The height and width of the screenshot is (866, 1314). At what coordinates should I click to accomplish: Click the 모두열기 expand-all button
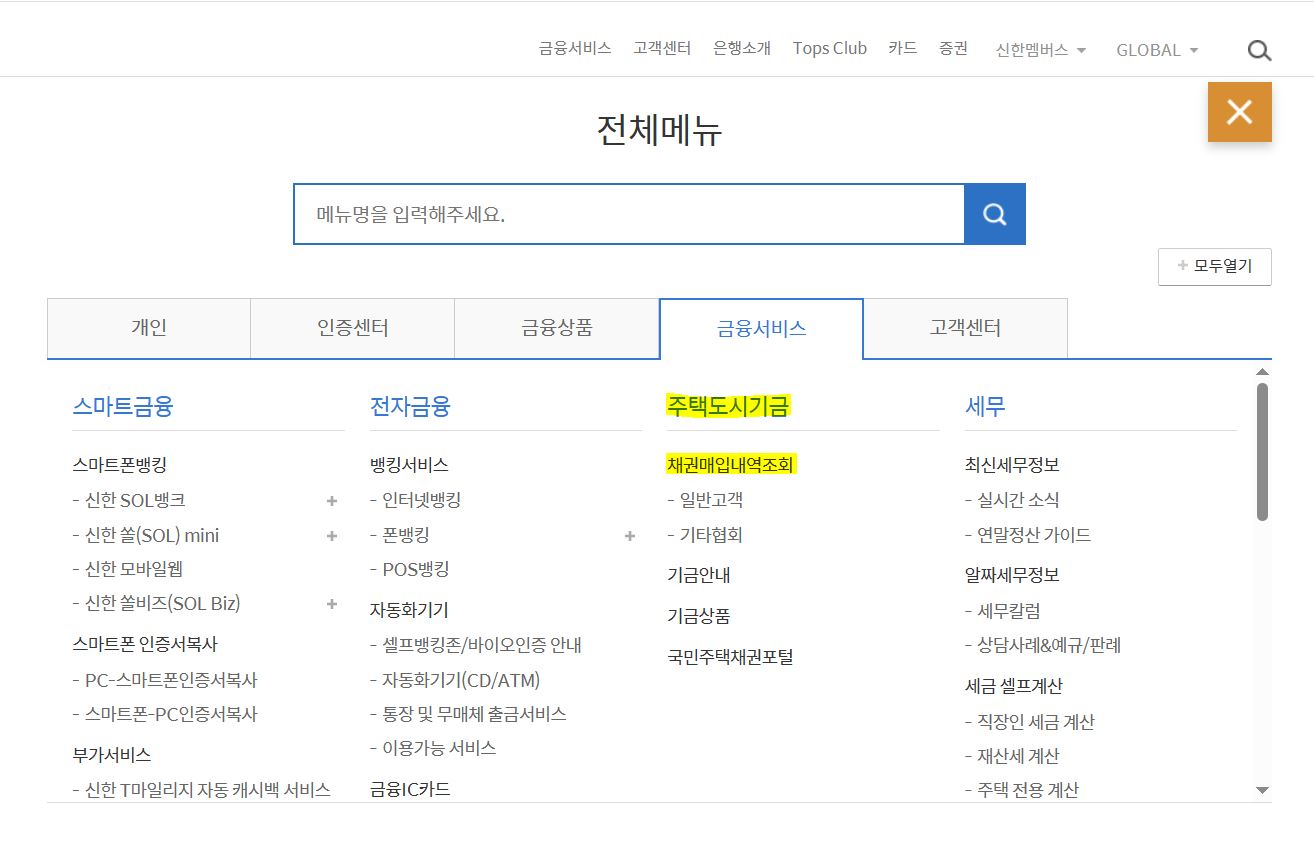point(1214,266)
